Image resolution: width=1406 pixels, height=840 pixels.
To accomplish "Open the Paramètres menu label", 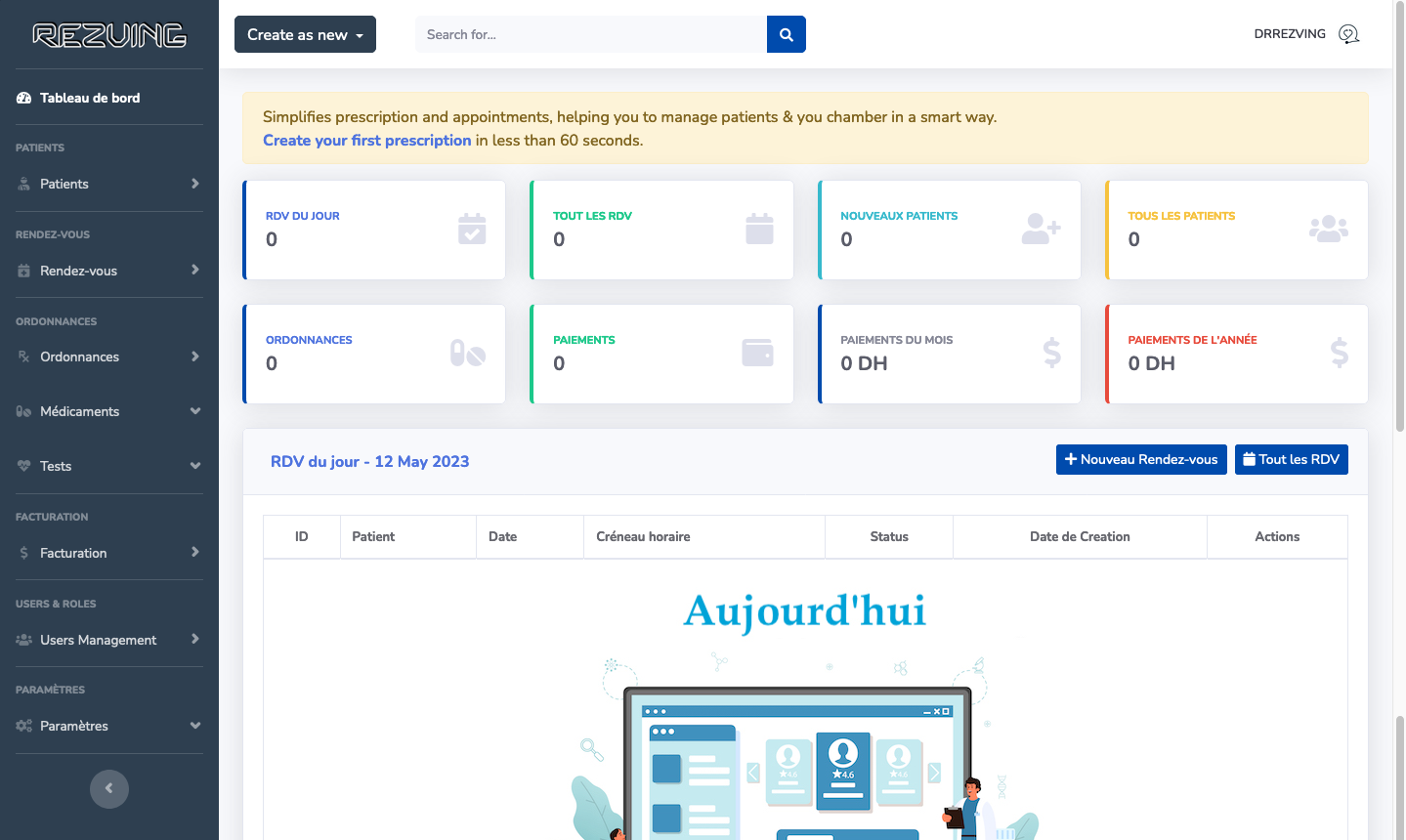I will (x=74, y=726).
